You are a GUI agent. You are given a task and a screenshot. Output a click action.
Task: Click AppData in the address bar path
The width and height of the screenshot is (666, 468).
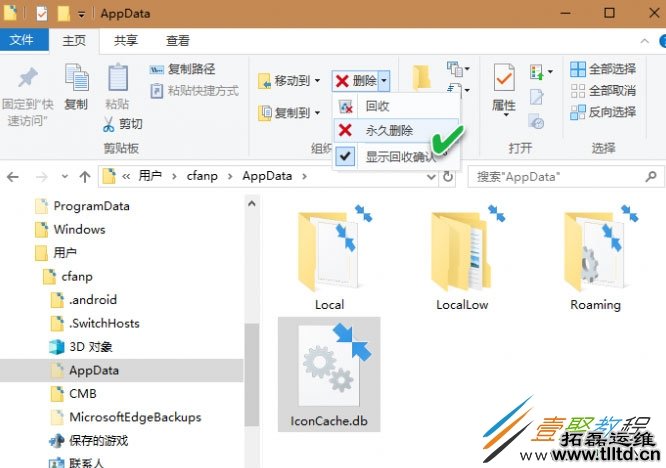click(267, 176)
